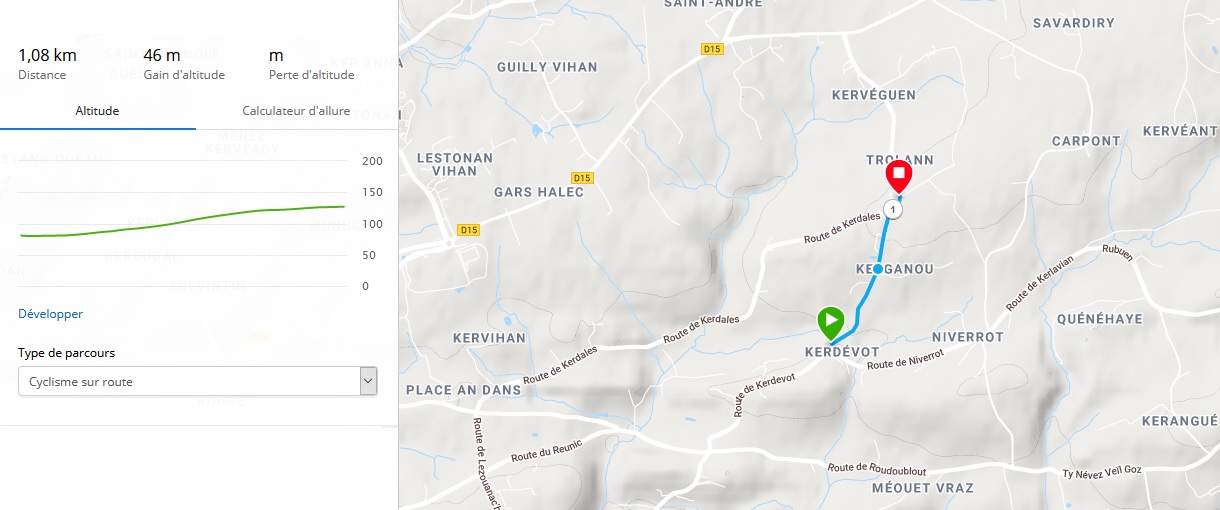Open the Type de parcours combo box
Viewport: 1220px width, 510px height.
(x=198, y=381)
